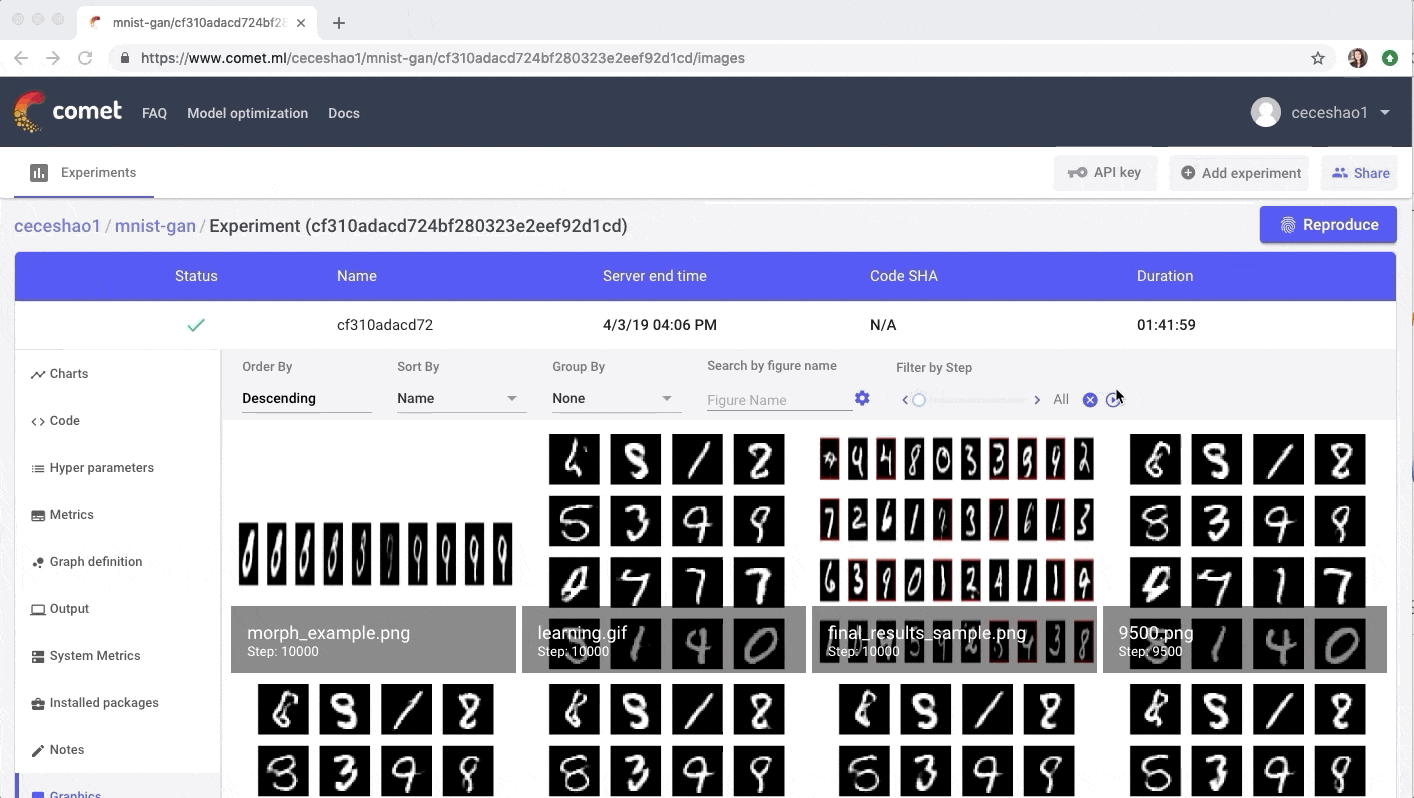Click the Add experiment button
This screenshot has height=798, width=1414.
coord(1240,173)
